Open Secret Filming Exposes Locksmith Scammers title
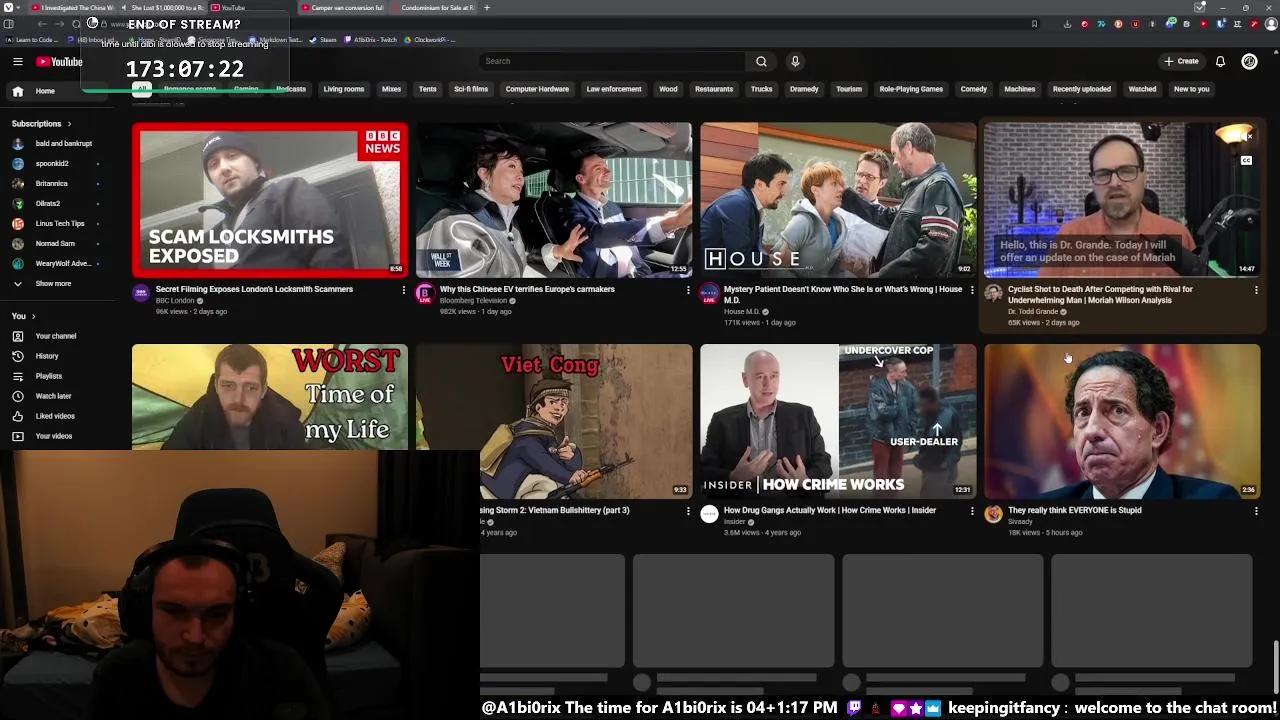This screenshot has width=1280, height=720. (254, 289)
